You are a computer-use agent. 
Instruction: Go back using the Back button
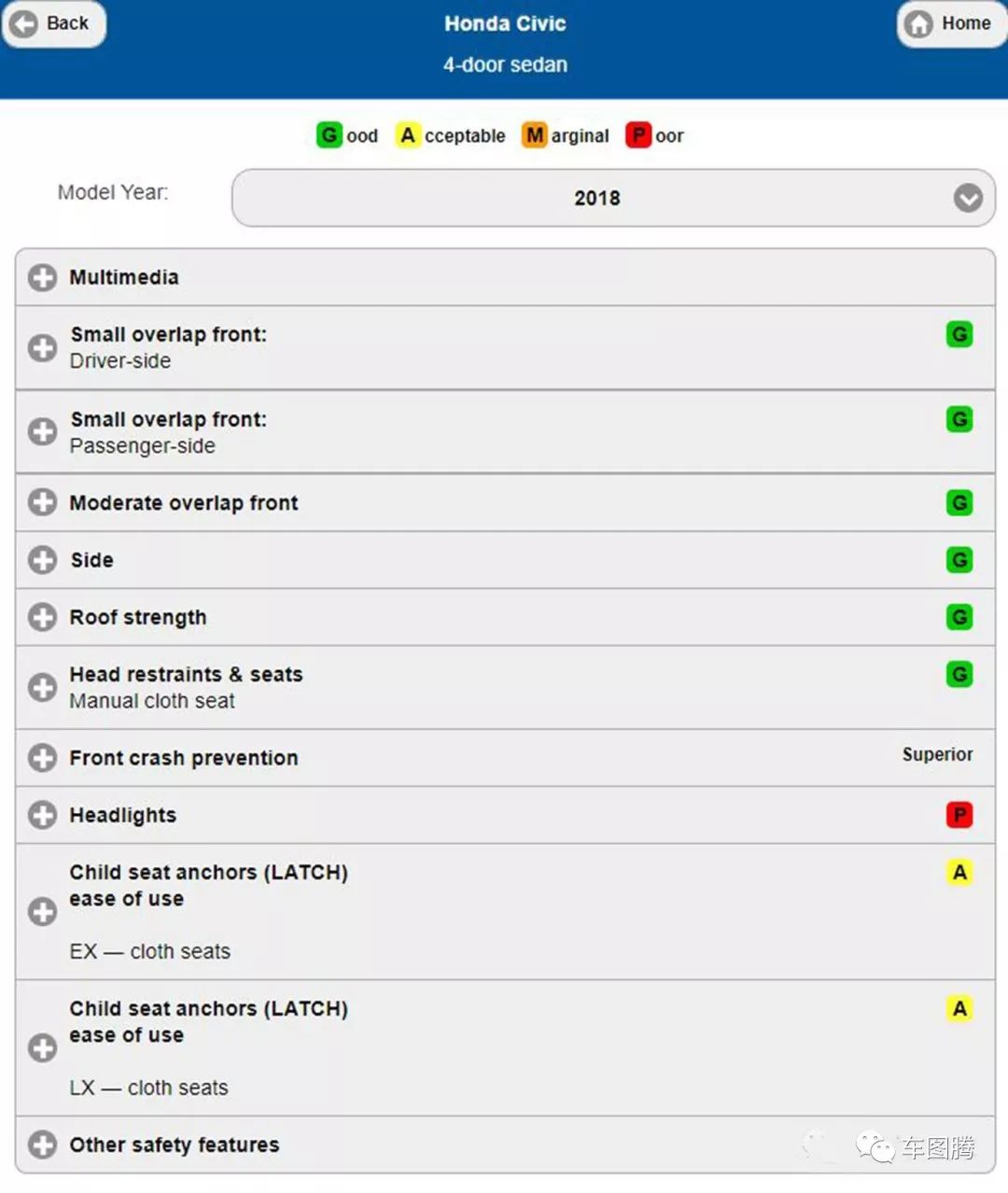53,23
